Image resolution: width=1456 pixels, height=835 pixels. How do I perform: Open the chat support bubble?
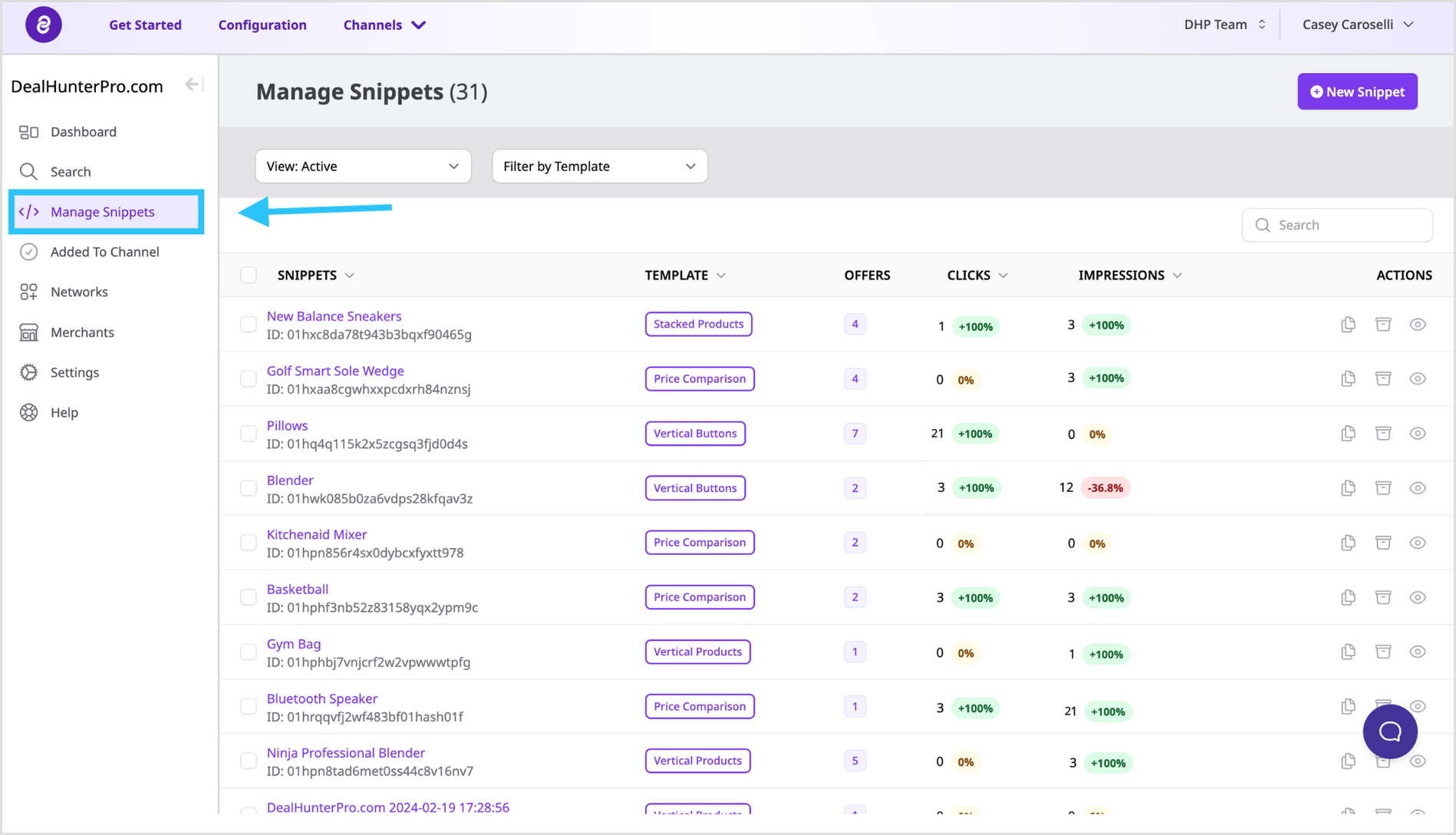tap(1389, 731)
